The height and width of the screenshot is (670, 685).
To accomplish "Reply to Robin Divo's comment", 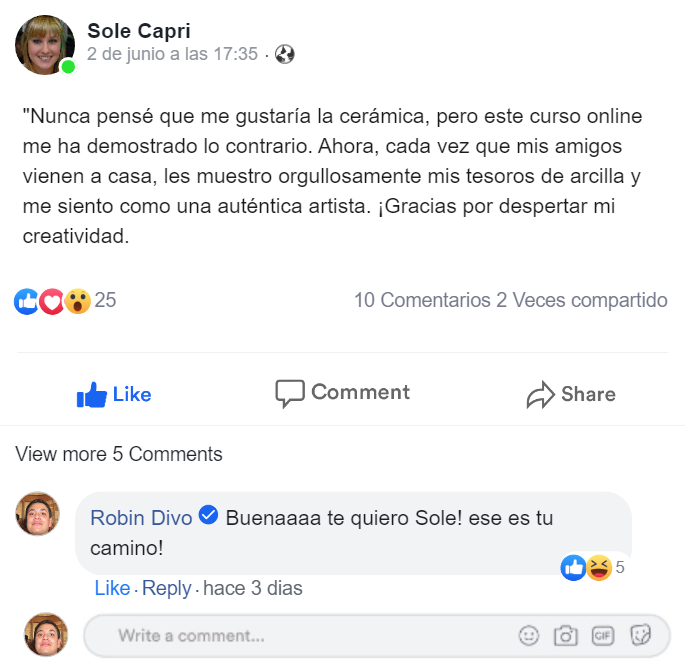I will [x=166, y=588].
